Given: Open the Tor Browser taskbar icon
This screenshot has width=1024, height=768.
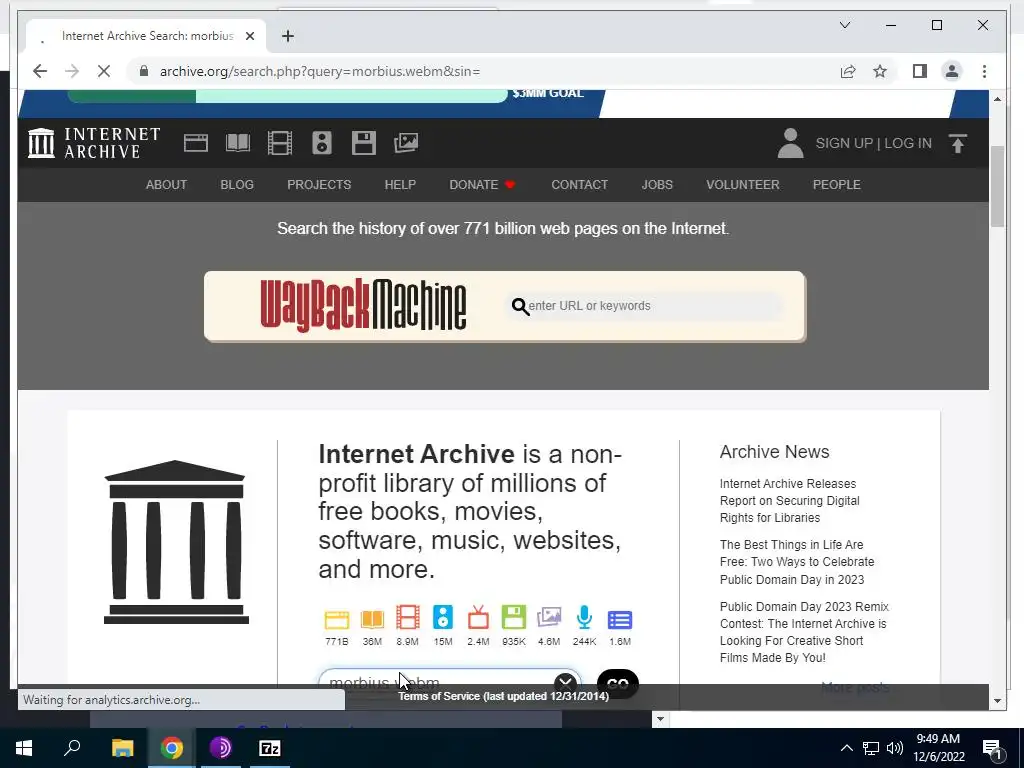Looking at the screenshot, I should point(220,748).
